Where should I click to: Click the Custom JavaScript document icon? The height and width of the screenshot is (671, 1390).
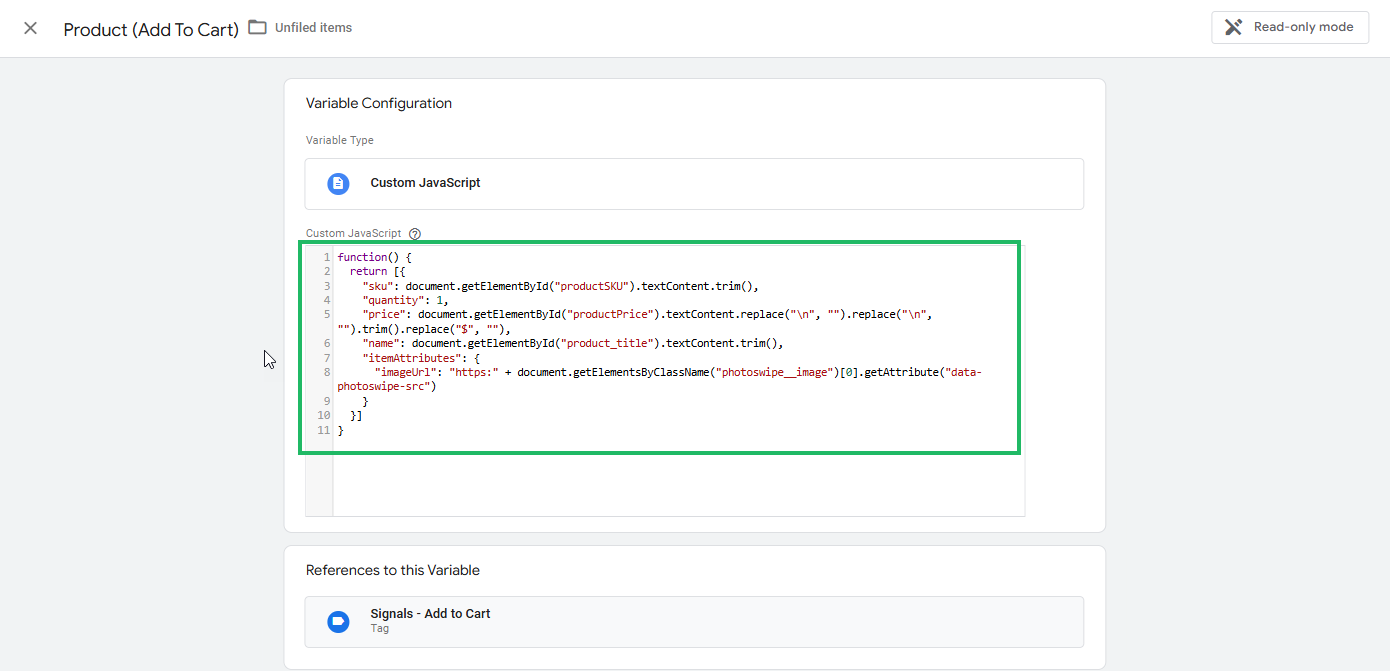point(338,183)
